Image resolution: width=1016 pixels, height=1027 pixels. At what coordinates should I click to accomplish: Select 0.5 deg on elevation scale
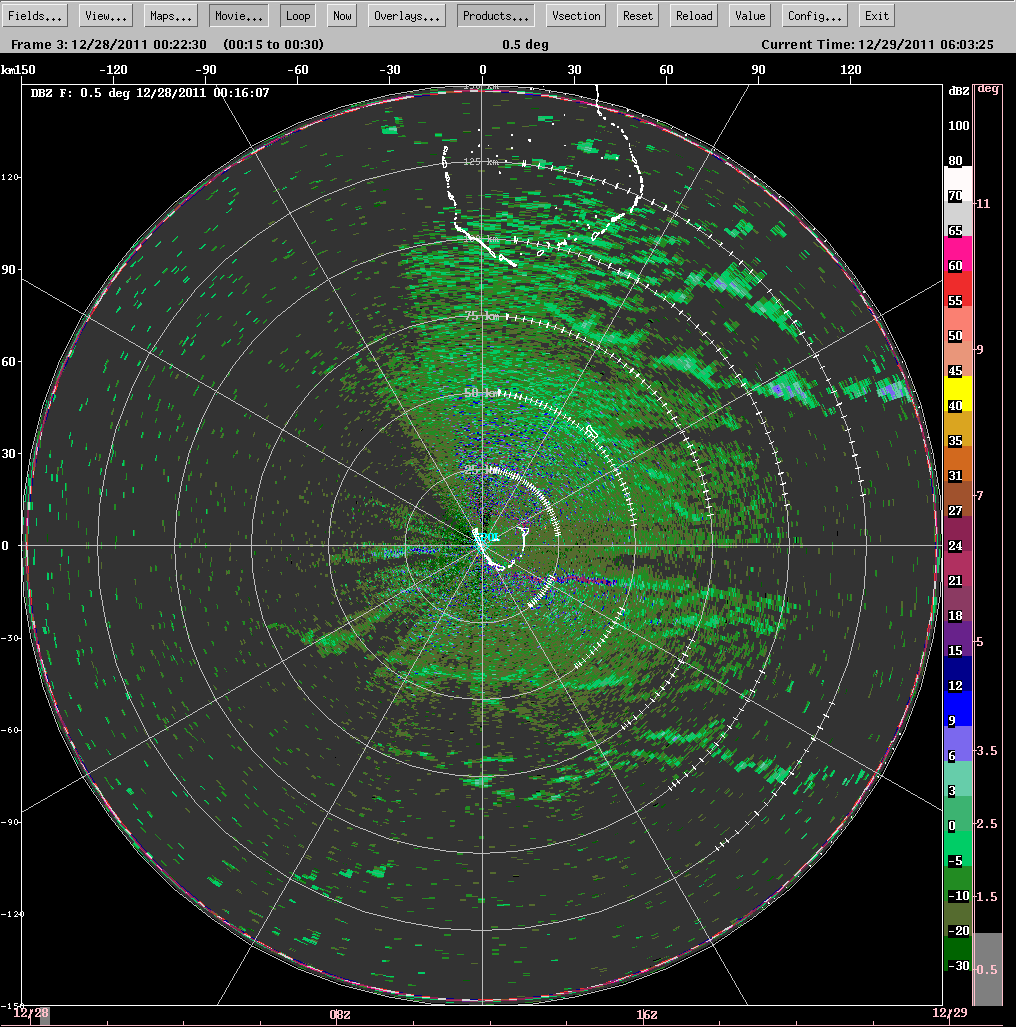pyautogui.click(x=988, y=969)
